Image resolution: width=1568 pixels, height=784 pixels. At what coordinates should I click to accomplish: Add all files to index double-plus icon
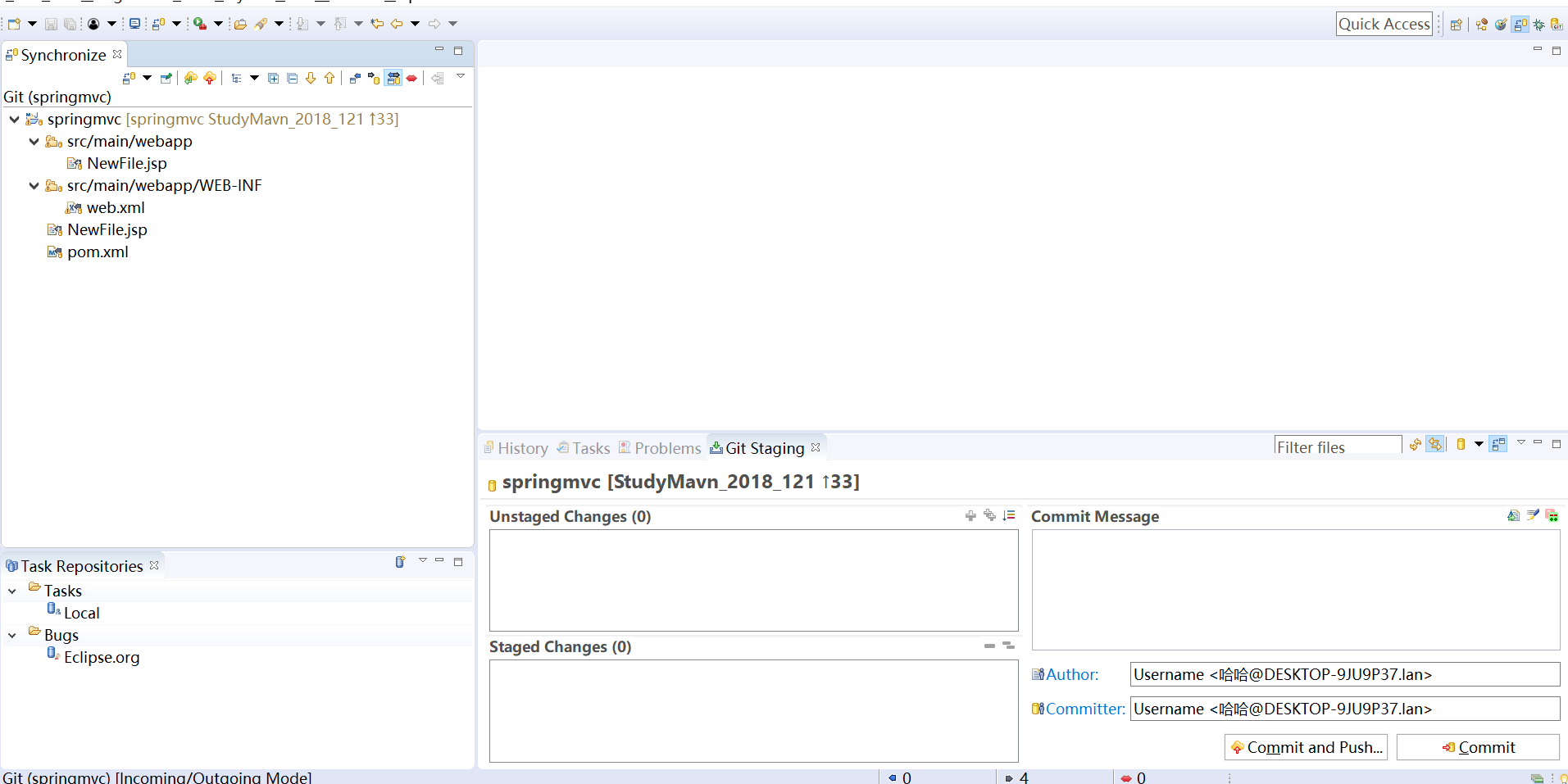[x=989, y=515]
